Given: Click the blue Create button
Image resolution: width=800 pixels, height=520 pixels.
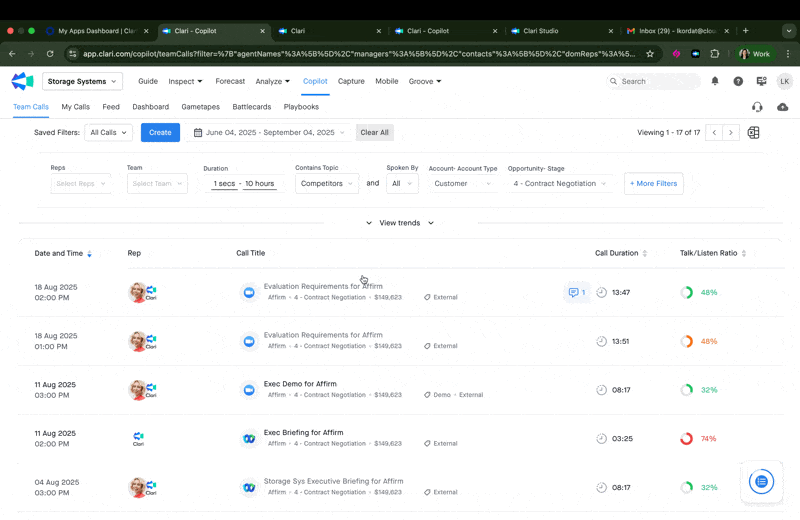Looking at the screenshot, I should point(160,133).
